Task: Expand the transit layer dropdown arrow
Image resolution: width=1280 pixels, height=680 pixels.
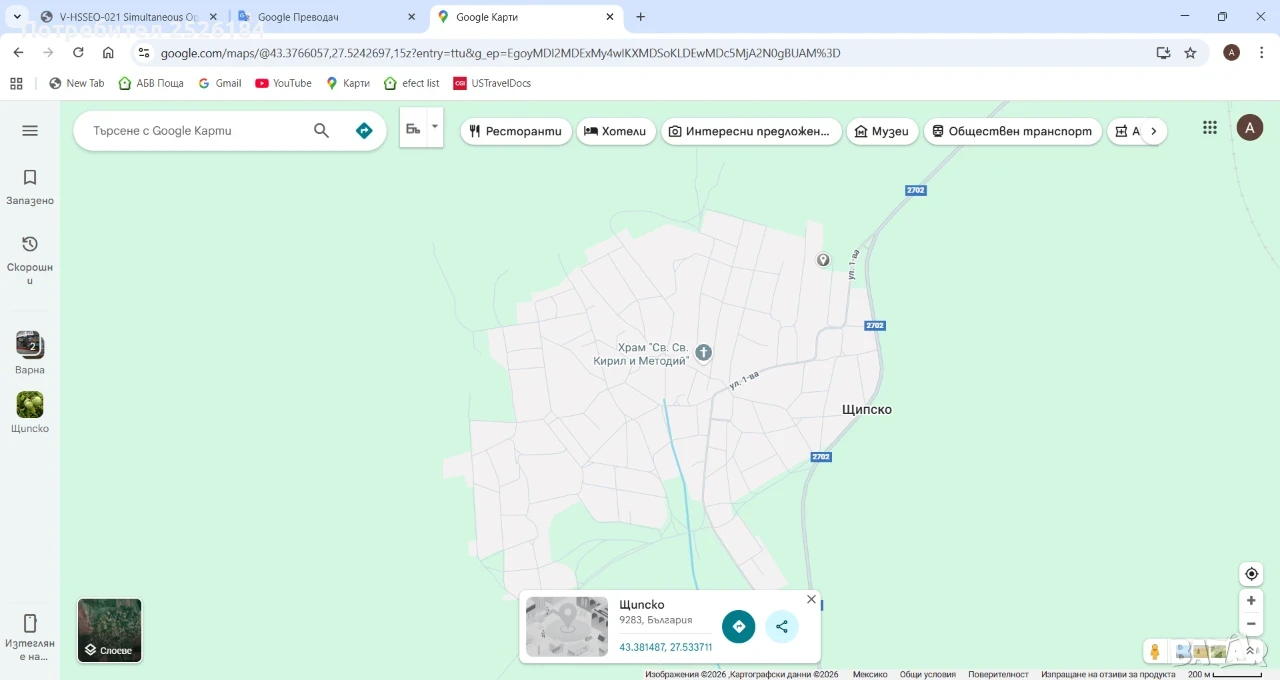Action: pyautogui.click(x=435, y=127)
